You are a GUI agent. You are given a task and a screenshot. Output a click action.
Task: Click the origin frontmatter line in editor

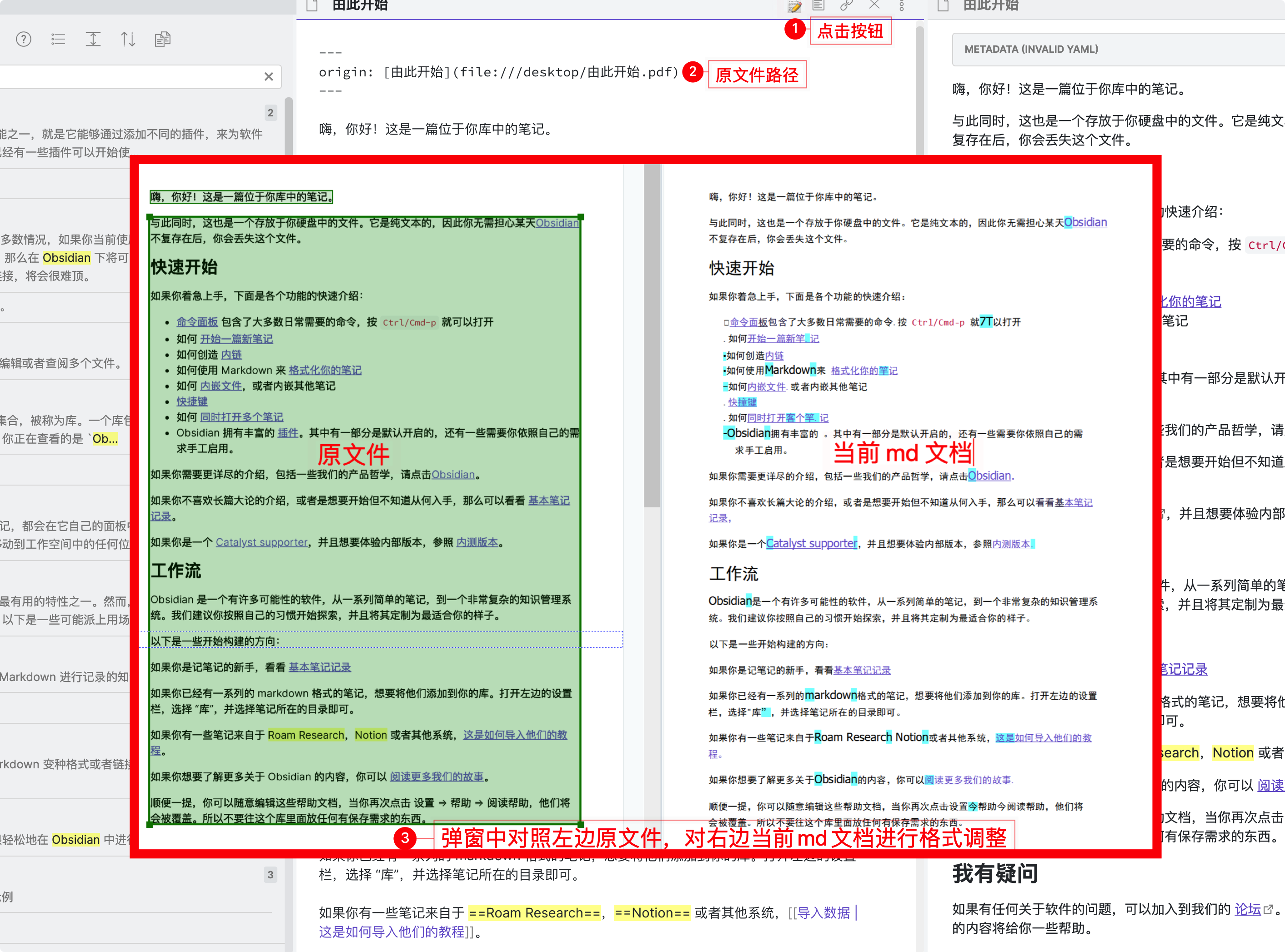click(x=498, y=72)
